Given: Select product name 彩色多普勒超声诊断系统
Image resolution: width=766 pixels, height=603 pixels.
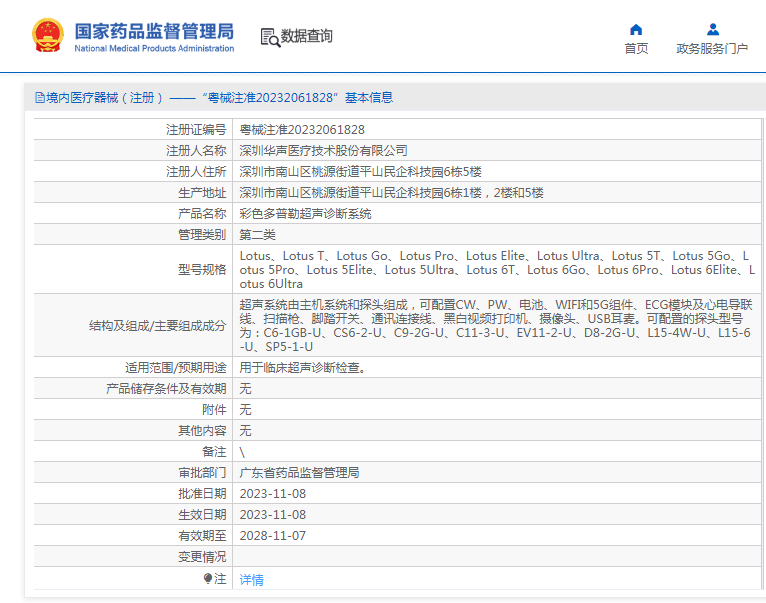Looking at the screenshot, I should tap(305, 214).
